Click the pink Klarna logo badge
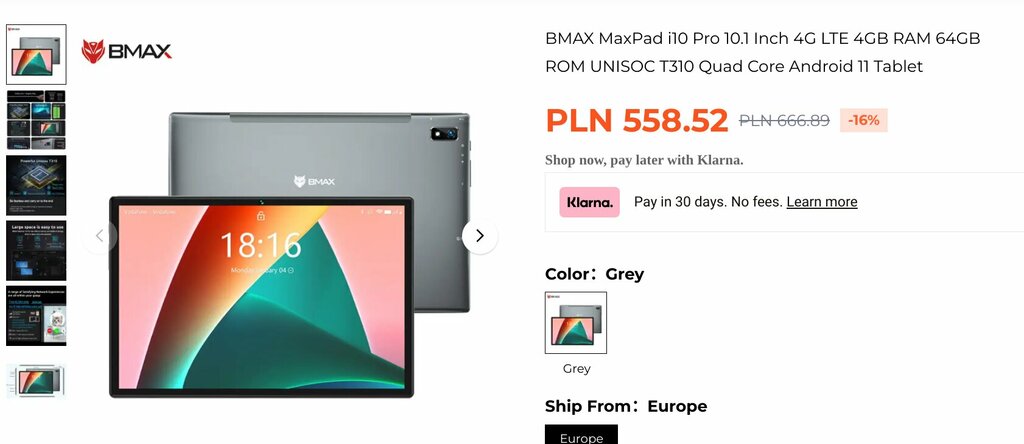This screenshot has height=444, width=1024. pyautogui.click(x=589, y=202)
